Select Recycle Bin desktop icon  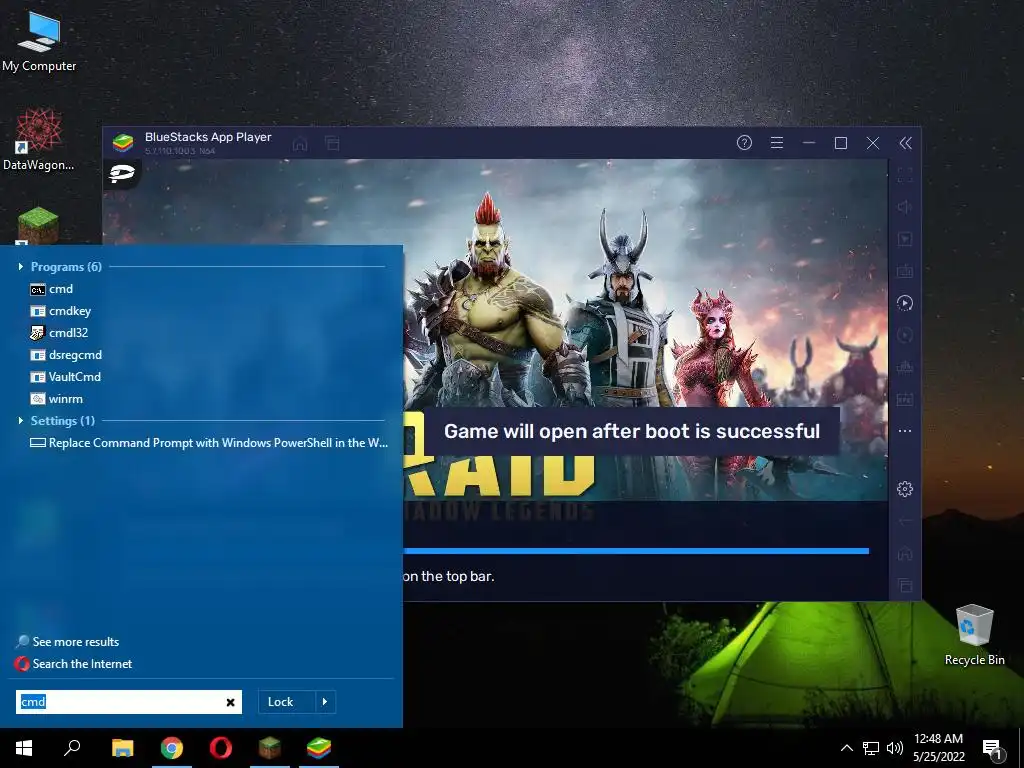[x=974, y=635]
